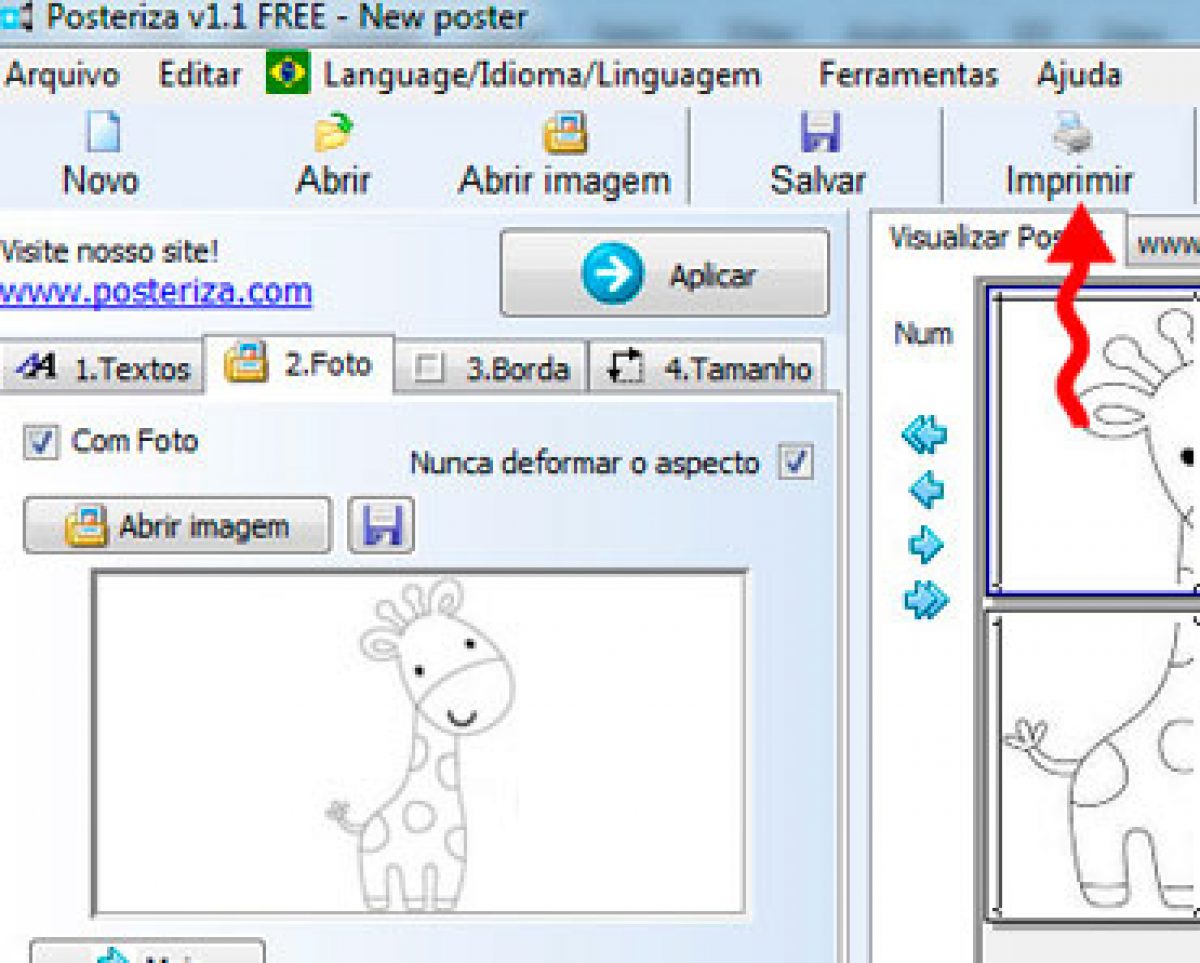Visit the www.posteriza.com link
This screenshot has width=1200, height=963.
coord(156,292)
